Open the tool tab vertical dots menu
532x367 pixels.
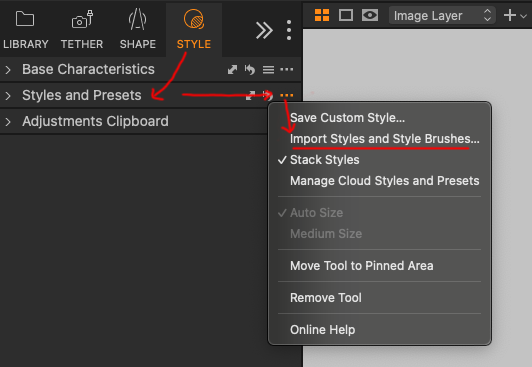289,30
